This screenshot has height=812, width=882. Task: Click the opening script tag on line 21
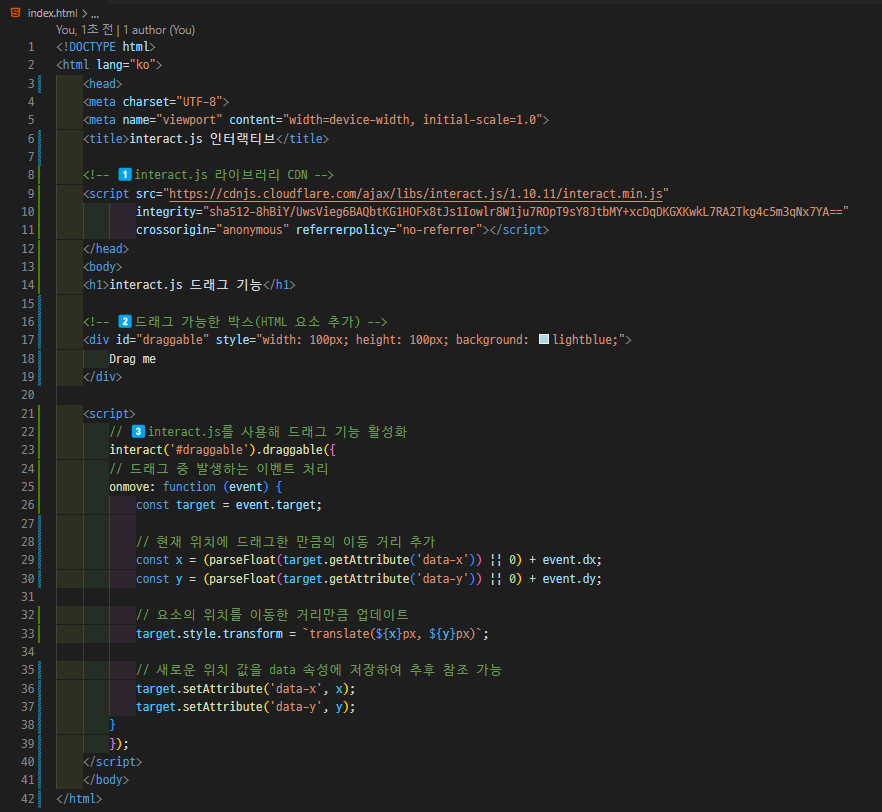pos(109,413)
